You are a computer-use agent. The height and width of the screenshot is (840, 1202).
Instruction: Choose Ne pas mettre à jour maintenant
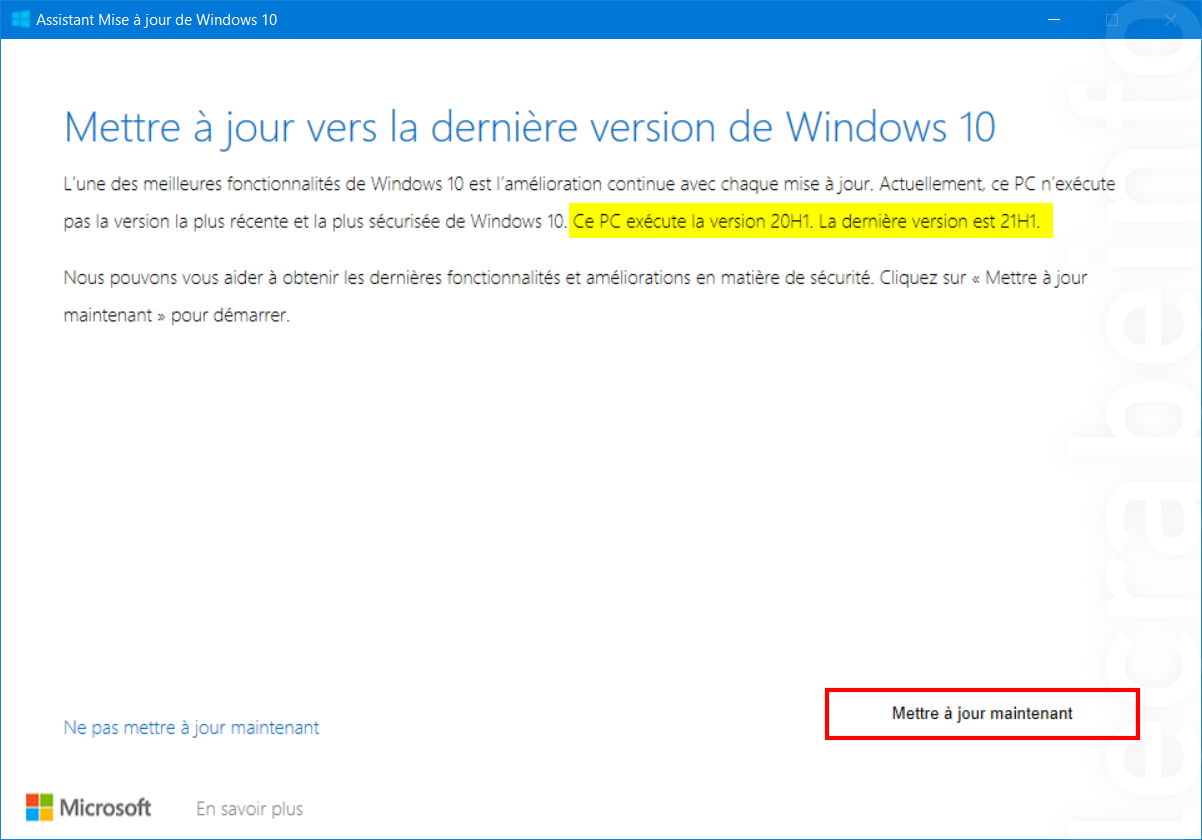[x=191, y=727]
